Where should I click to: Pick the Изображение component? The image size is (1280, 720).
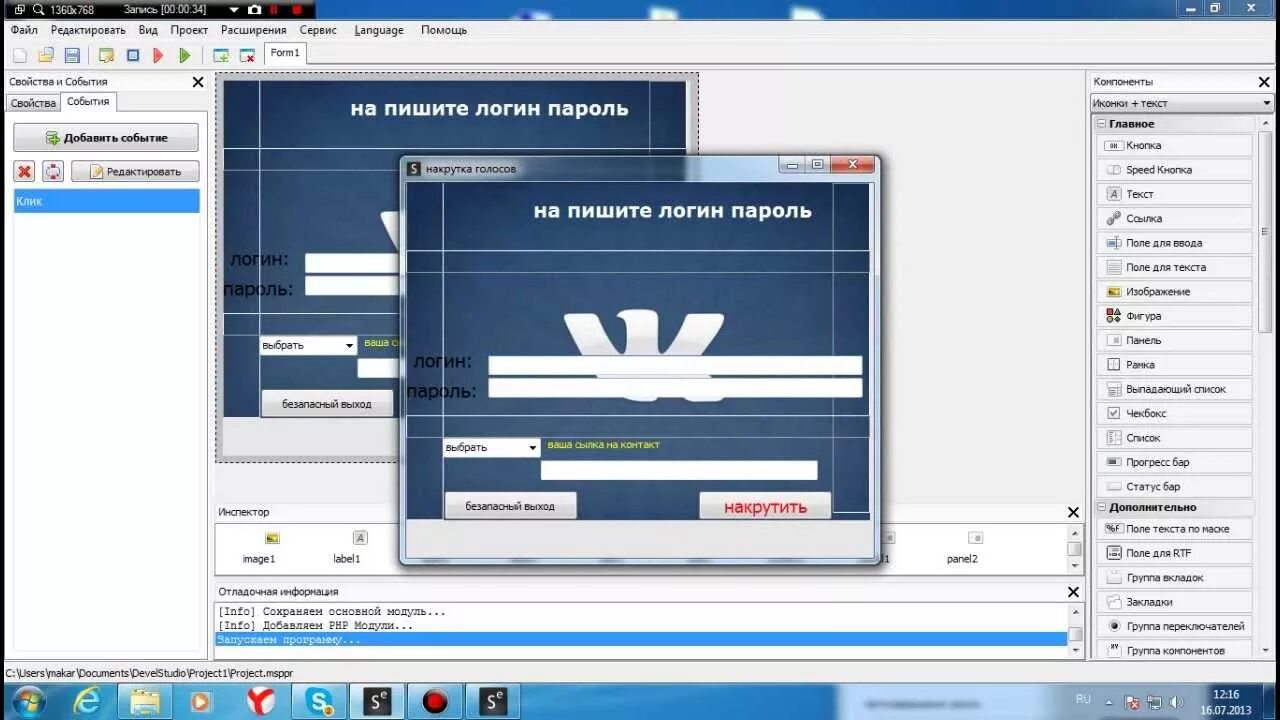coord(1175,292)
